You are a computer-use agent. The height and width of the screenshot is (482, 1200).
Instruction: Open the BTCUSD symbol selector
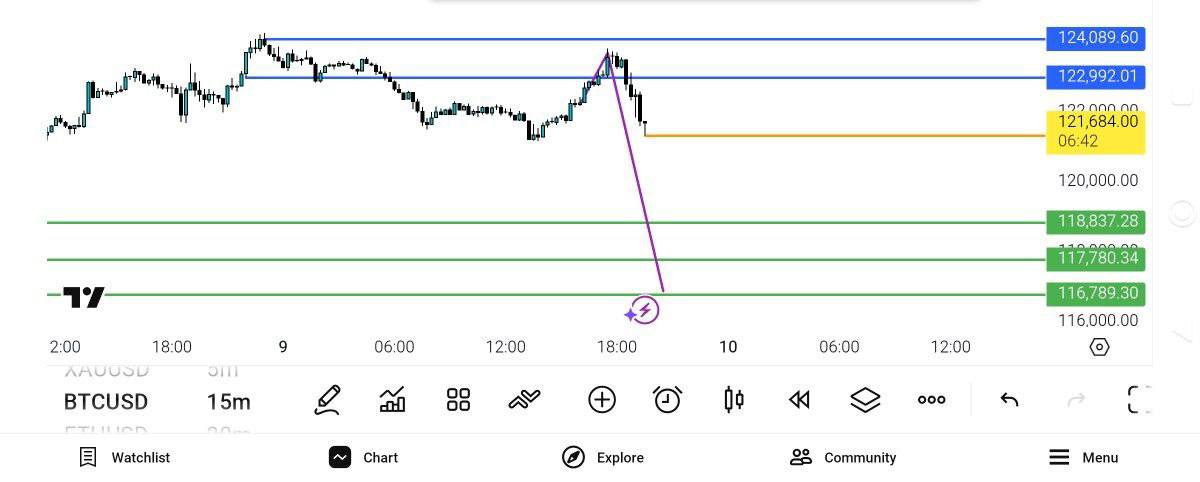click(x=106, y=402)
